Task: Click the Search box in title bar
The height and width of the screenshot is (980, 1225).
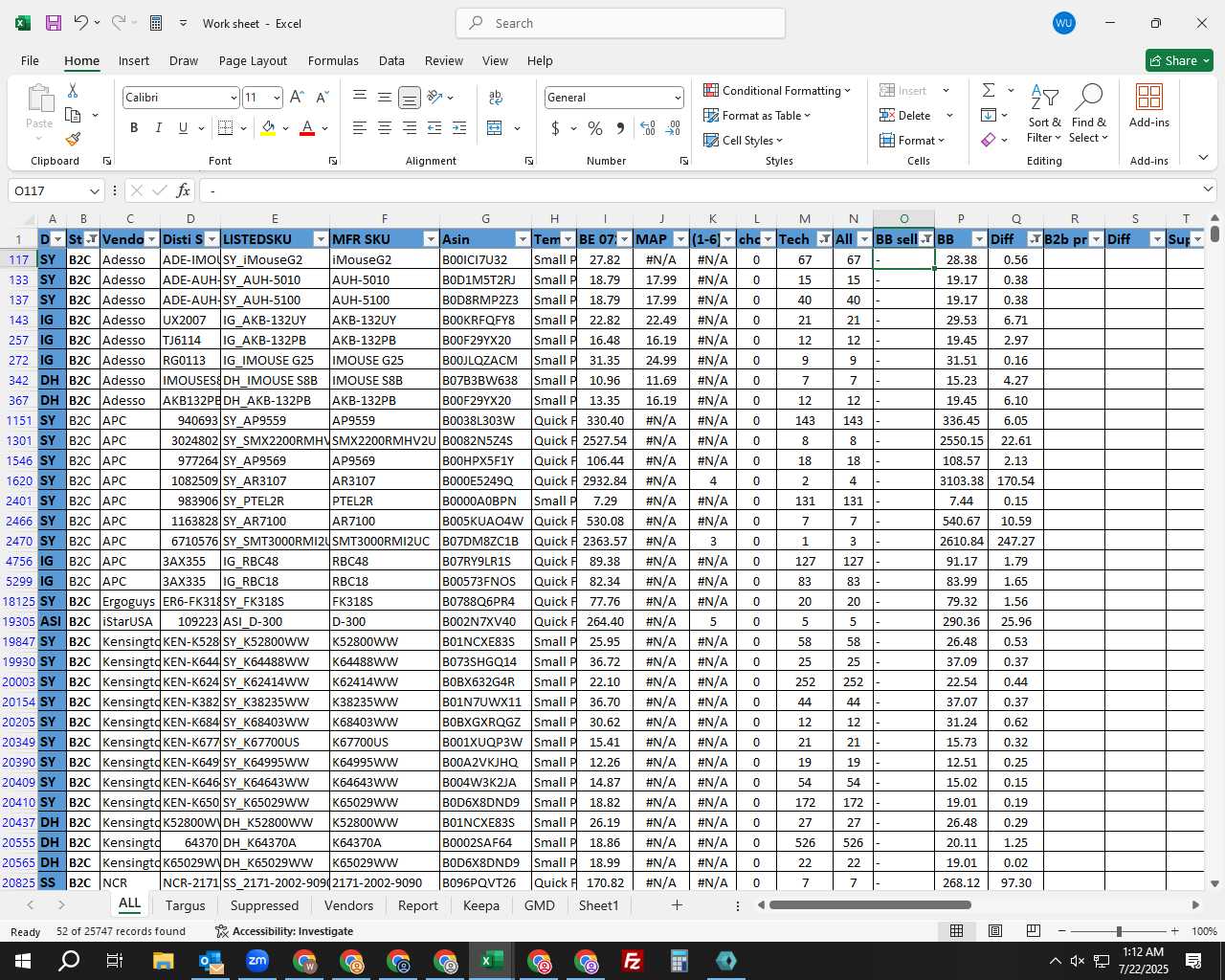Action: 620,23
